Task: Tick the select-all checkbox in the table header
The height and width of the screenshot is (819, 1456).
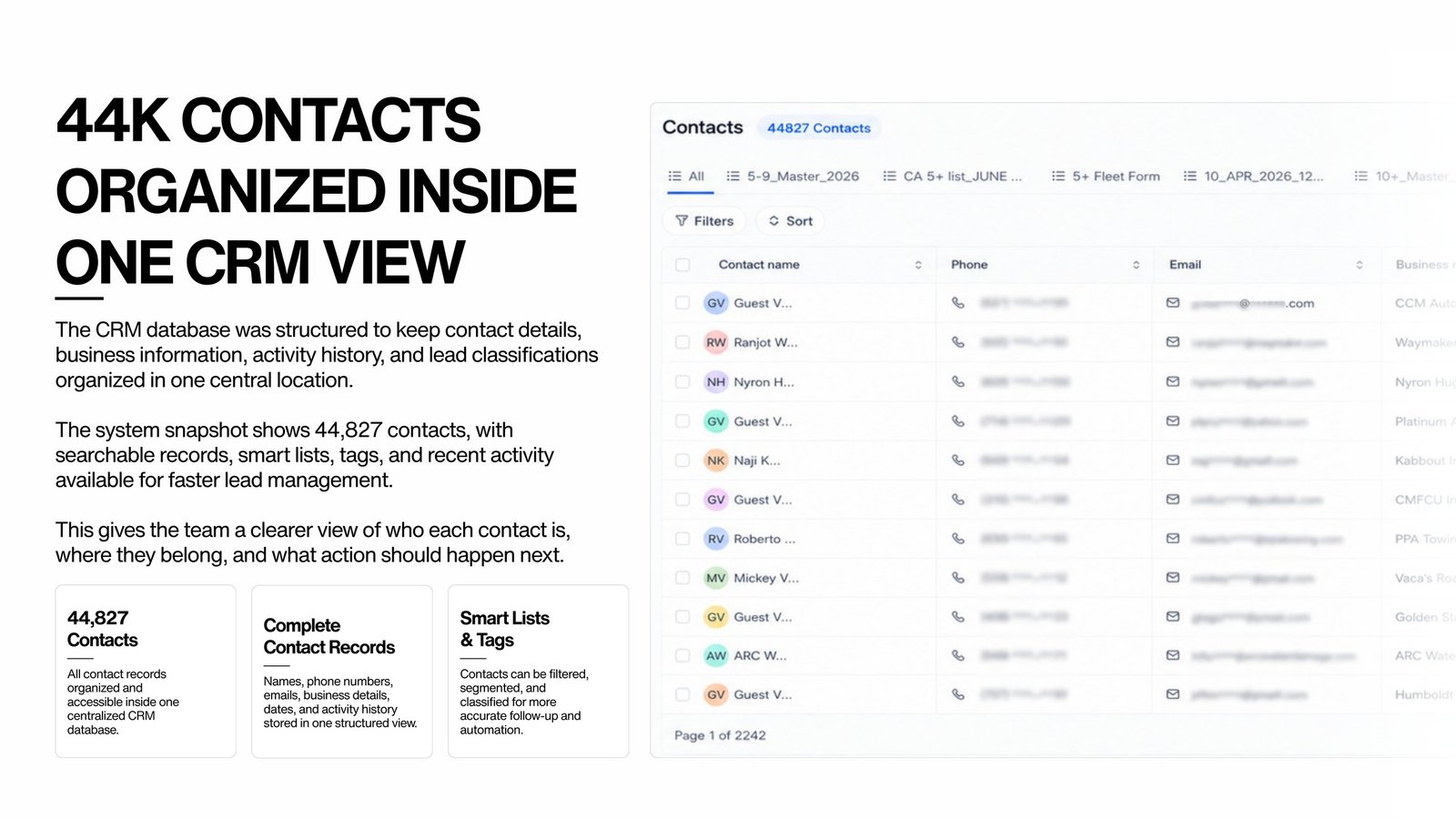Action: [x=682, y=265]
